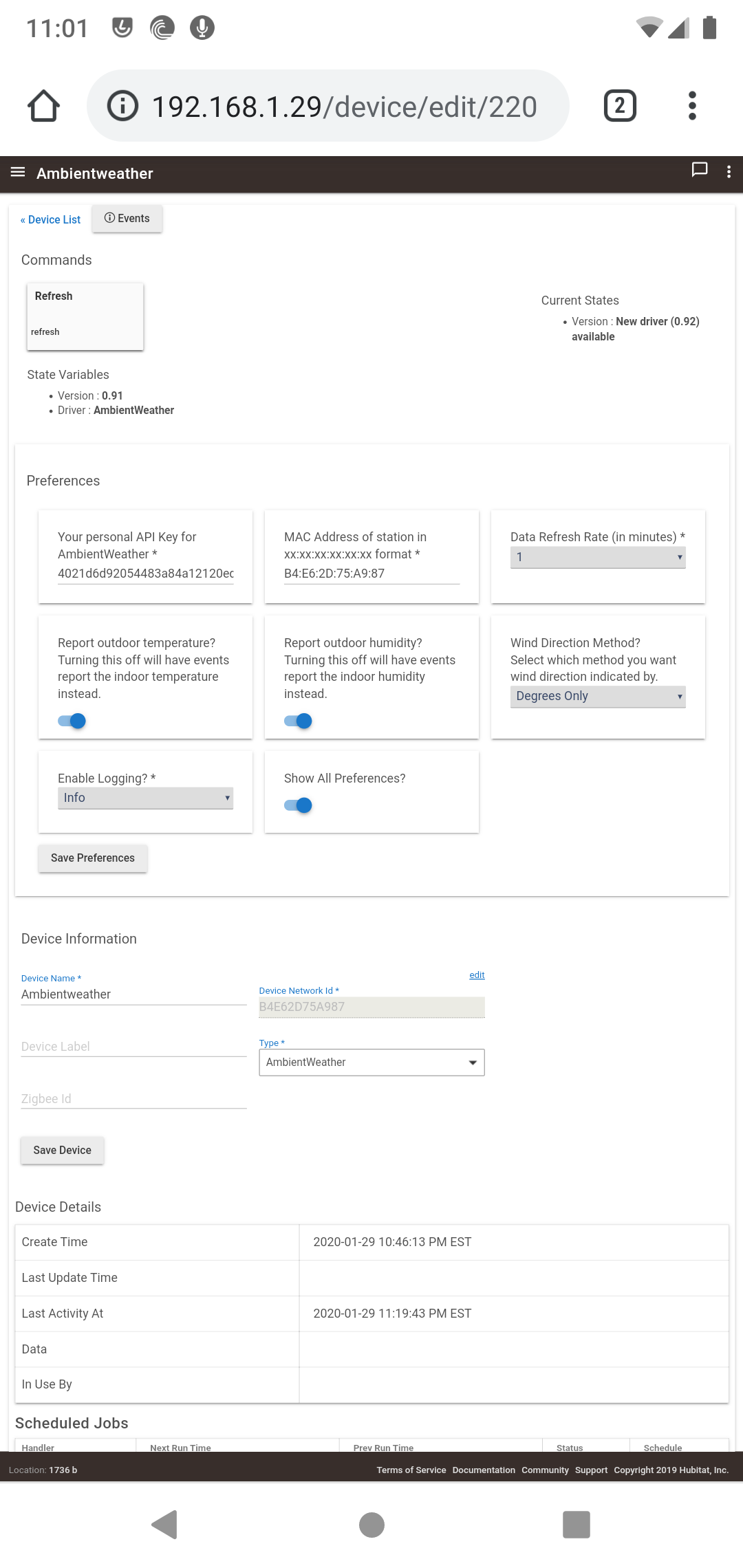The height and width of the screenshot is (1568, 743).
Task: Click the Last Update Time row label
Action: coord(69,1278)
